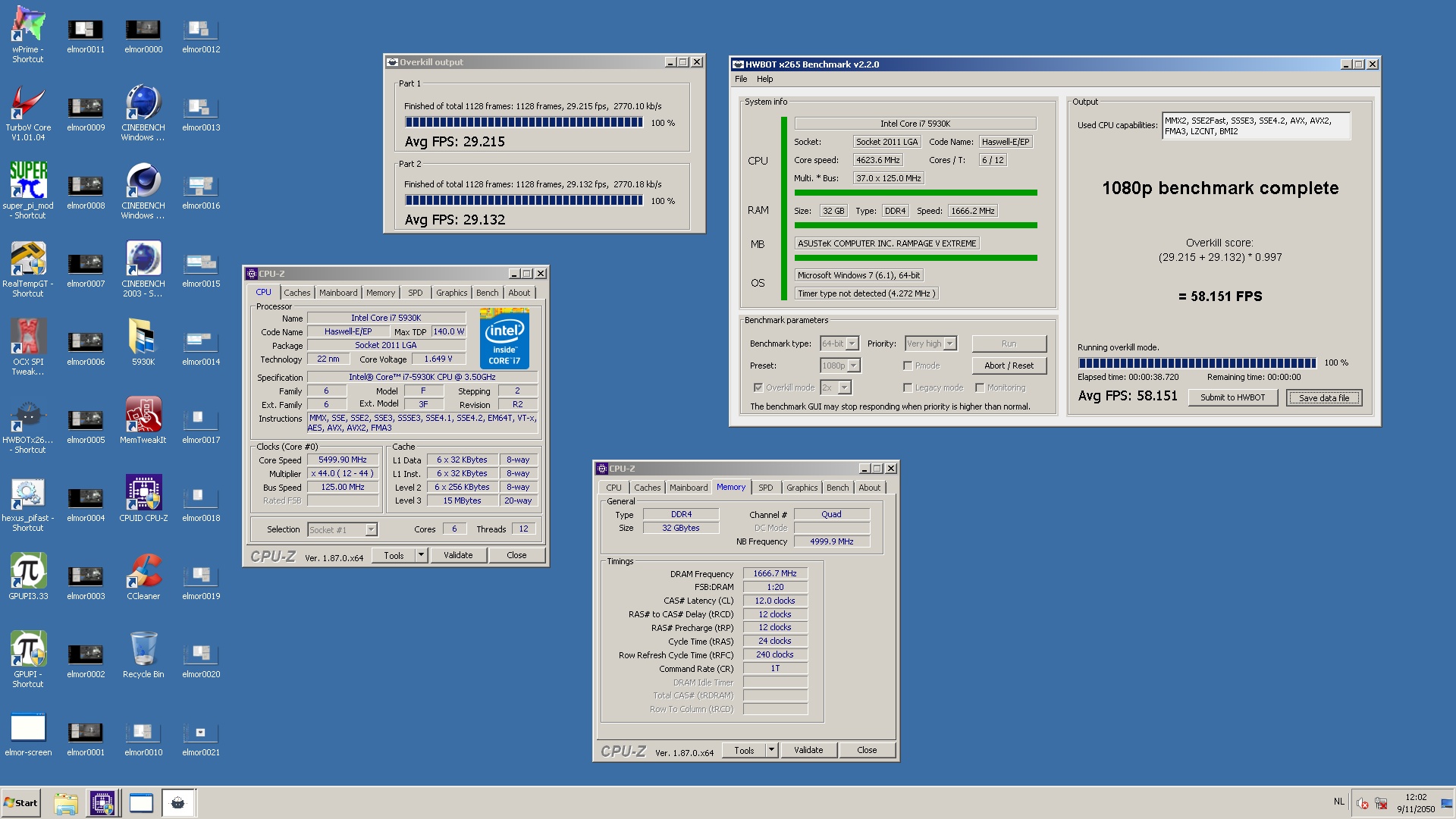Click Part 2 progress bar in Overkill output
This screenshot has height=819, width=1456.
(523, 200)
